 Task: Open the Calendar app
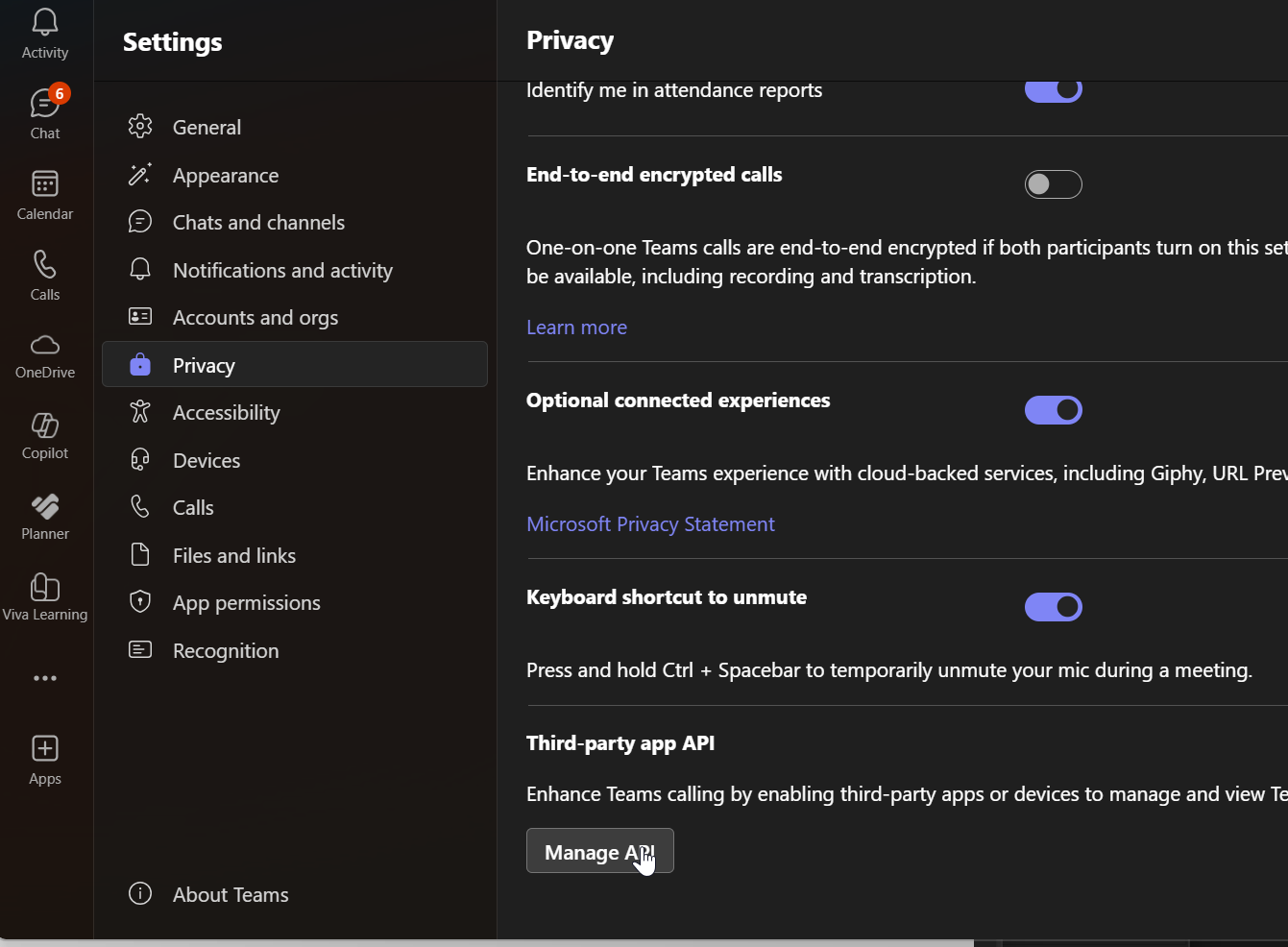tap(44, 192)
